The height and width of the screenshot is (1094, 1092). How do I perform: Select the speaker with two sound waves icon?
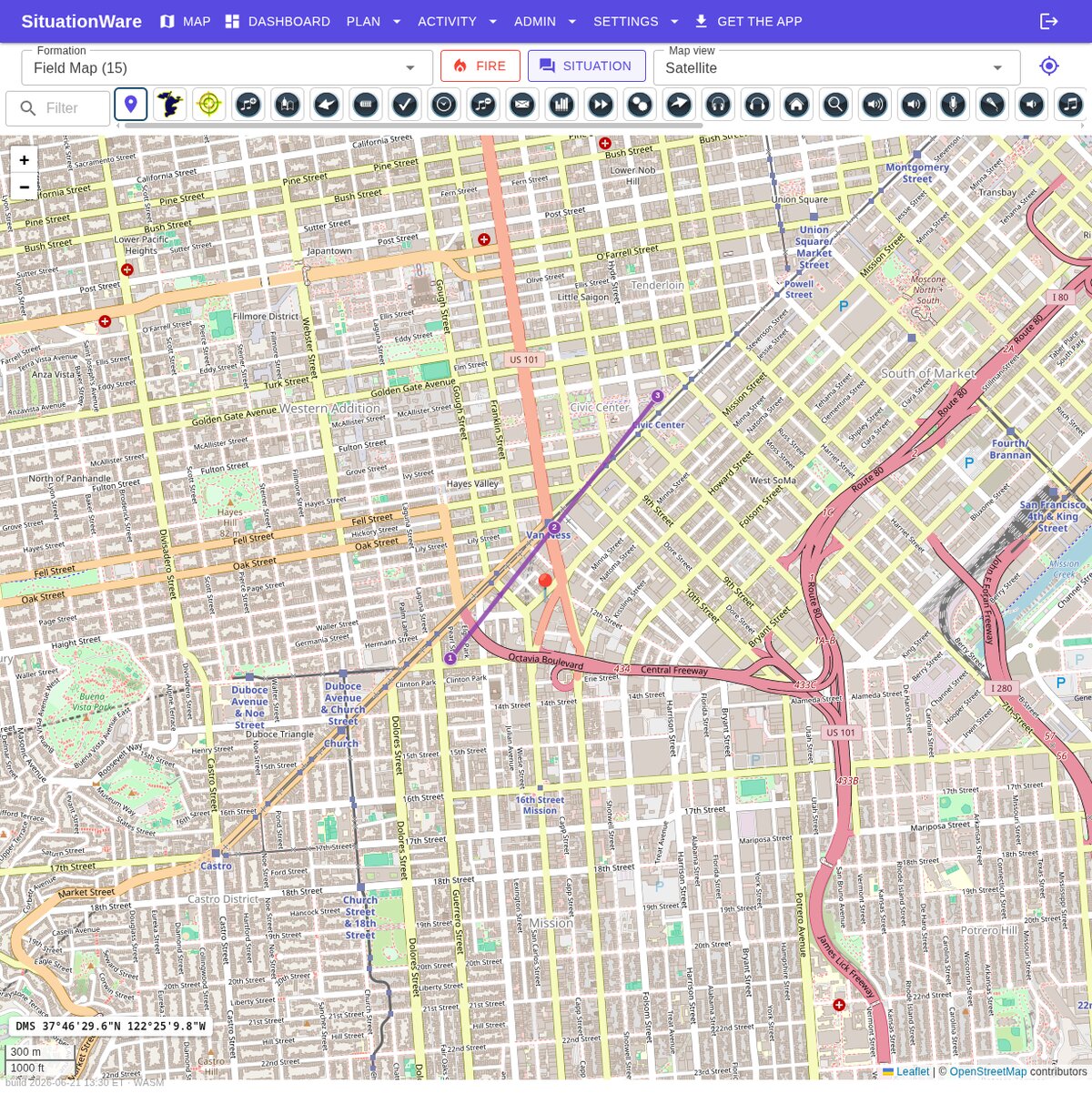(913, 105)
